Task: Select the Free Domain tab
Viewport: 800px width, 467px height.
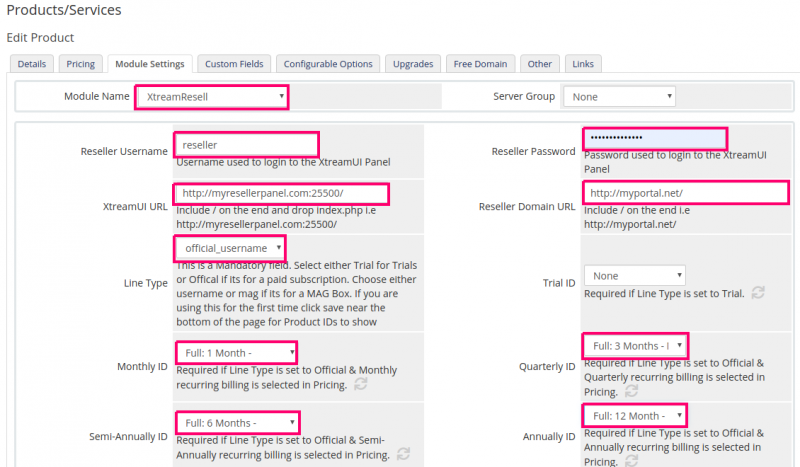Action: click(x=480, y=64)
